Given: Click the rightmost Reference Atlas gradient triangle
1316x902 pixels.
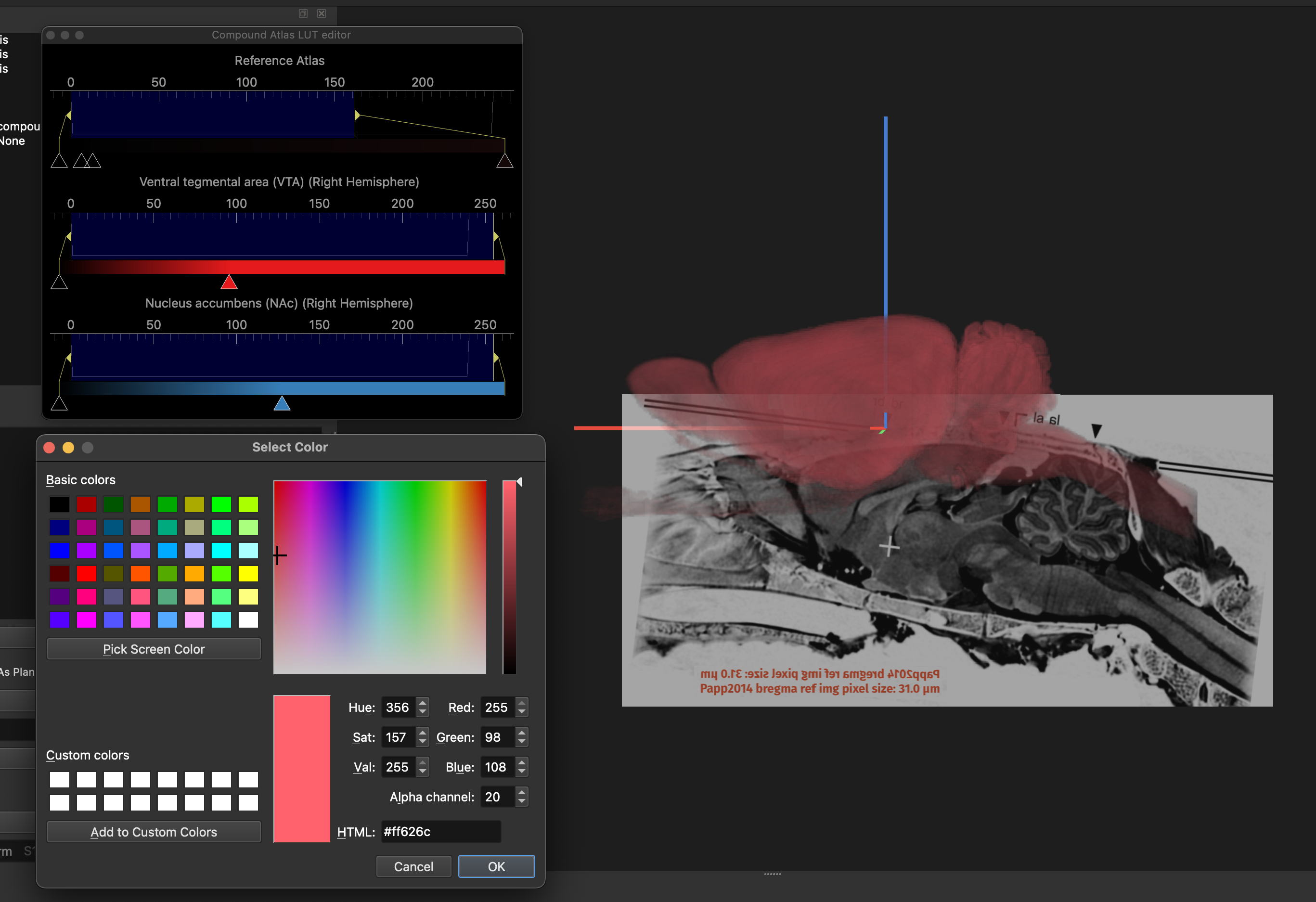Looking at the screenshot, I should point(504,161).
